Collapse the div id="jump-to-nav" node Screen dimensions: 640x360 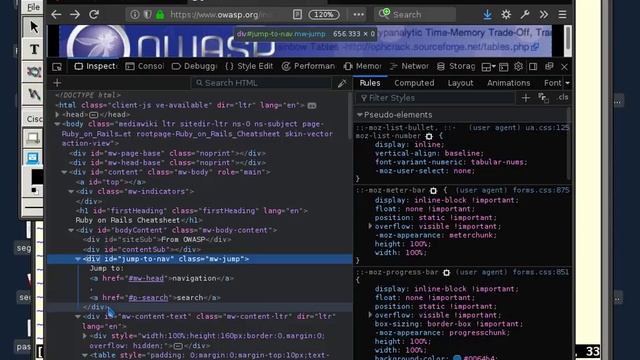78,259
